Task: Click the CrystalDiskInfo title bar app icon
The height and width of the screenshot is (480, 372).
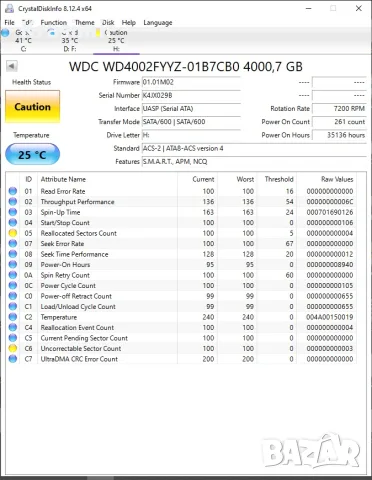Action: tap(10, 8)
